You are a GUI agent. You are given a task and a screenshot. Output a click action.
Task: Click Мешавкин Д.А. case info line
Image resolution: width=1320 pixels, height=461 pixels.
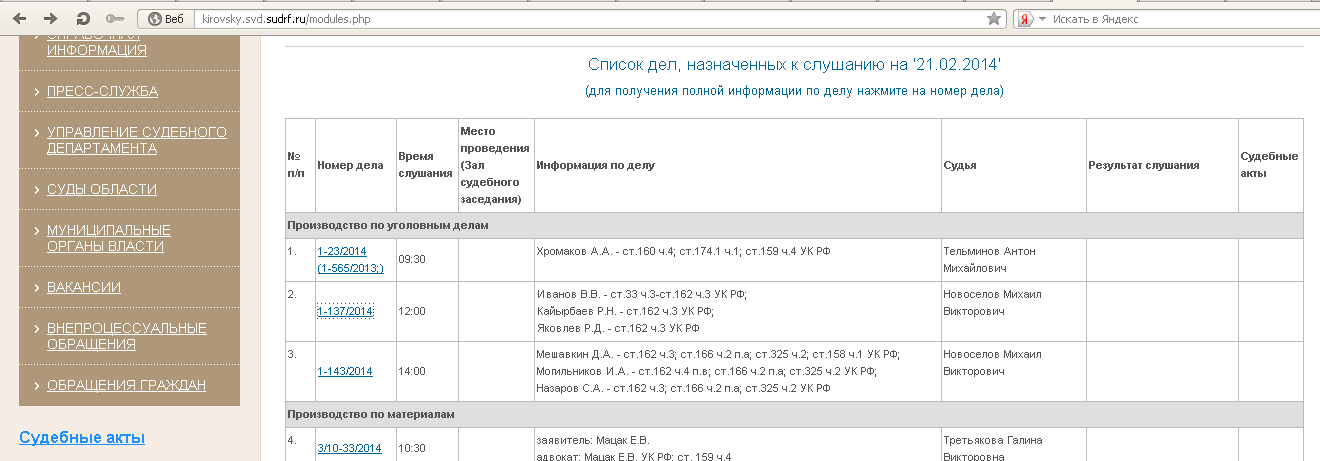[718, 354]
